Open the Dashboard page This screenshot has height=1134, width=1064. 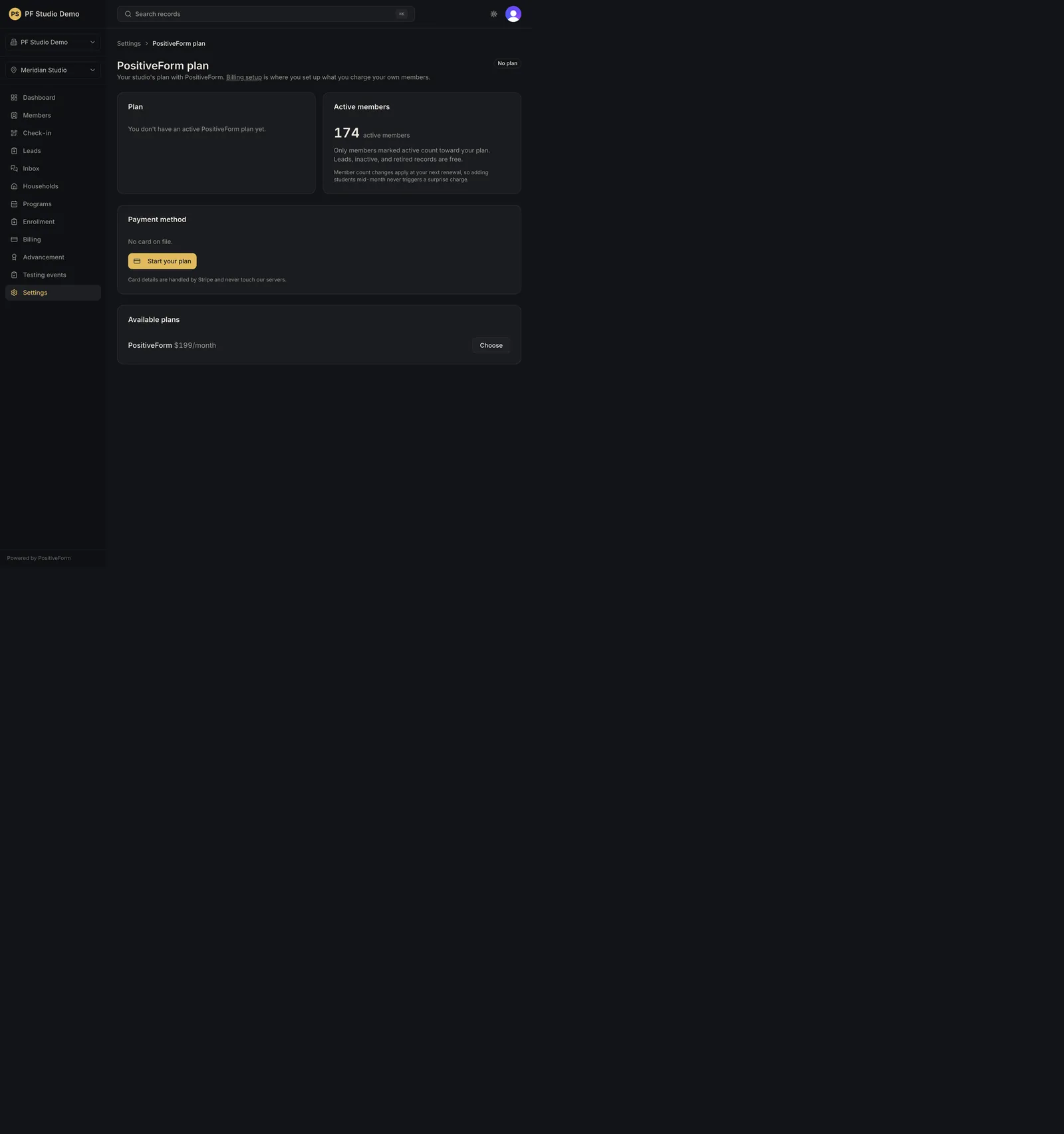click(53, 98)
